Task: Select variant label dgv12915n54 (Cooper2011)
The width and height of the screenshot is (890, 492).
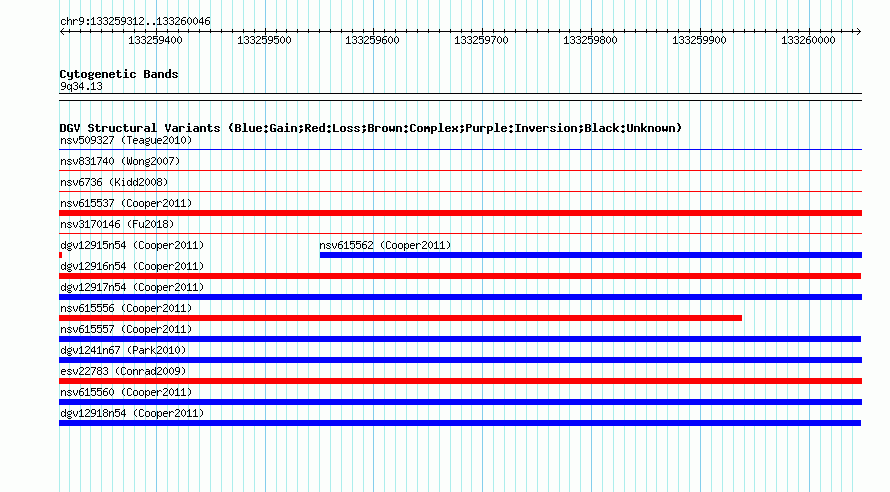Action: point(132,245)
